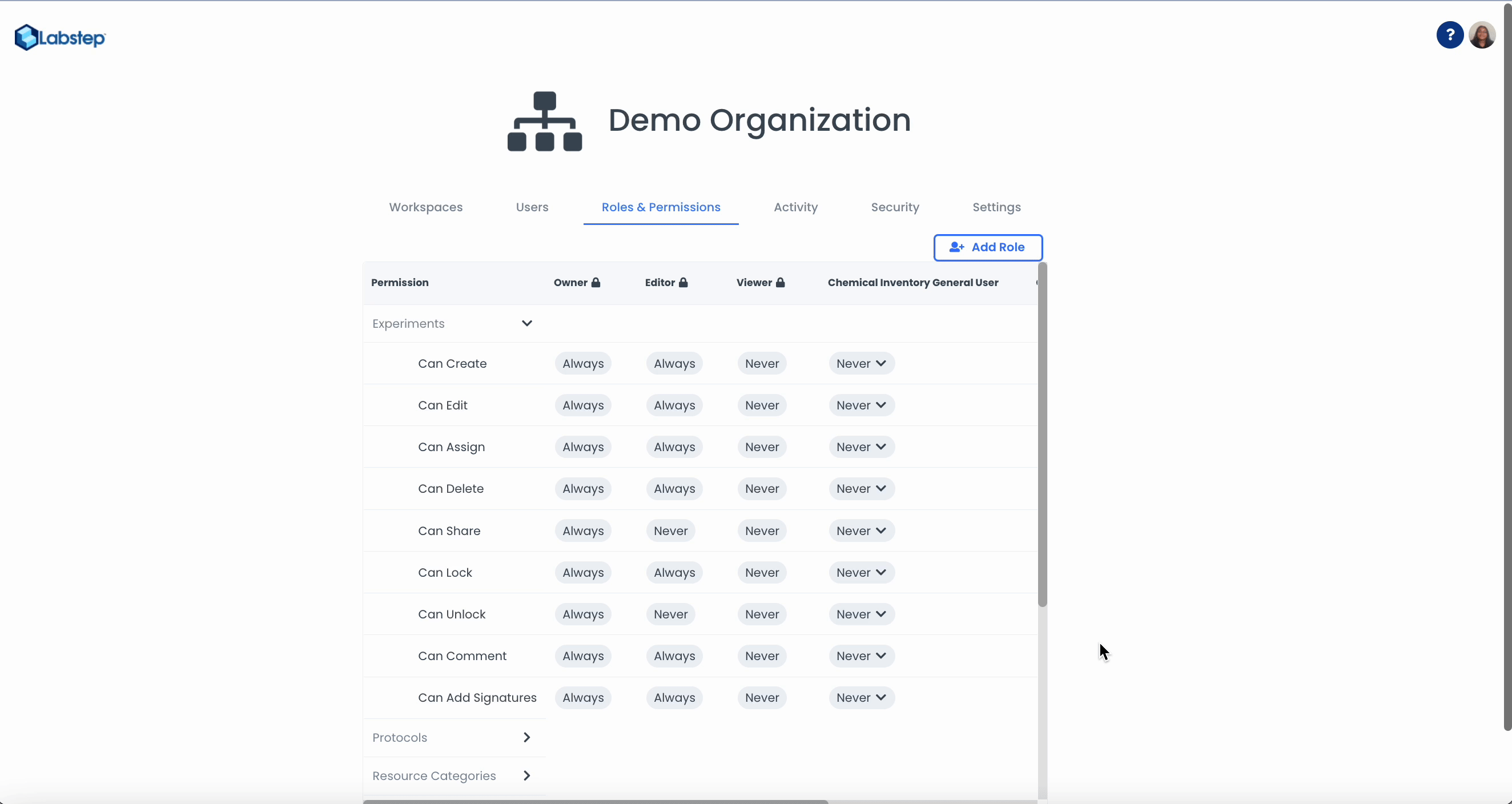Open the user profile avatar
Viewport: 1512px width, 804px height.
tap(1482, 35)
